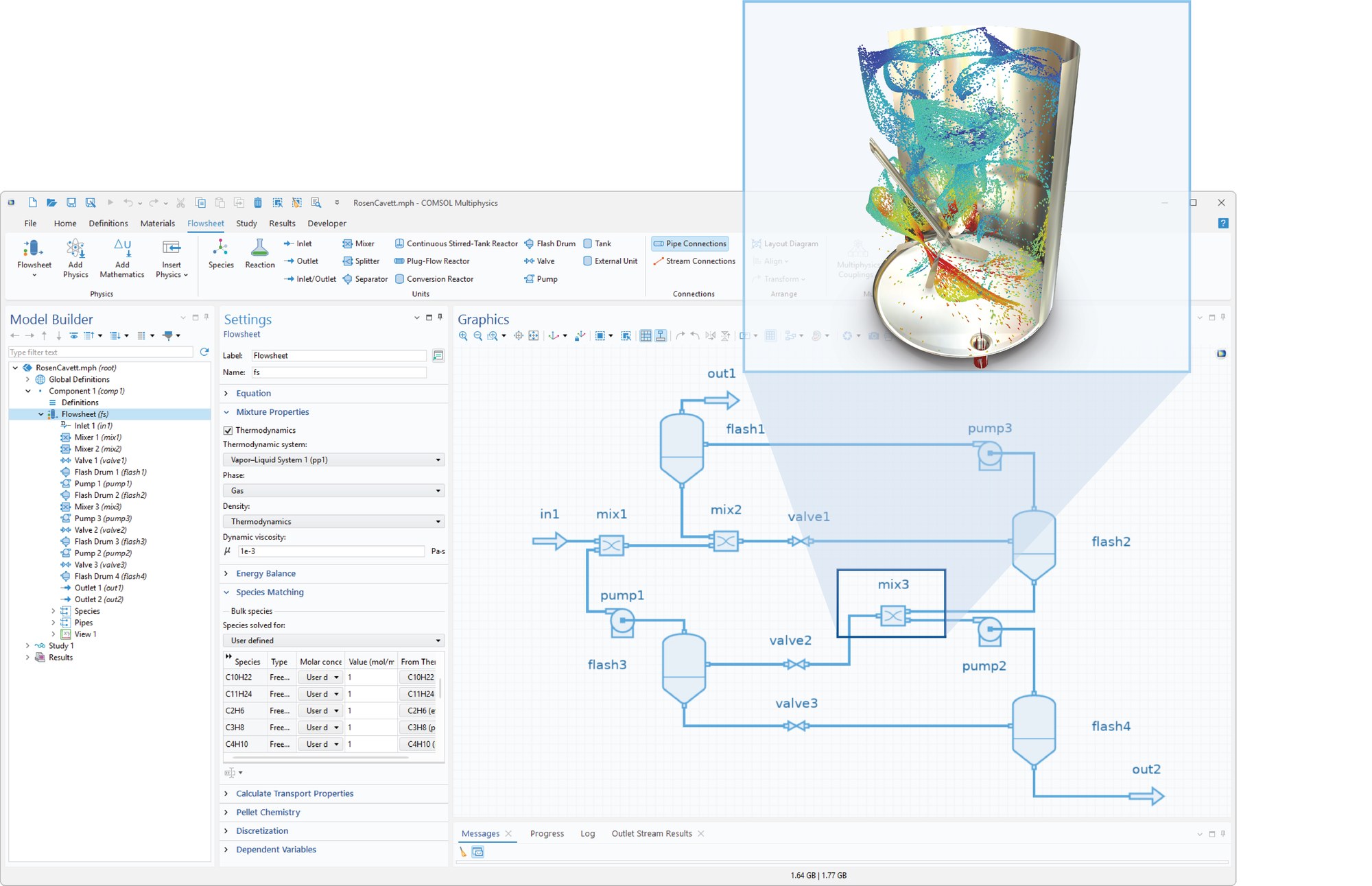Click Zoom In in Graphics toolbar
The height and width of the screenshot is (886, 1372).
coord(463,336)
